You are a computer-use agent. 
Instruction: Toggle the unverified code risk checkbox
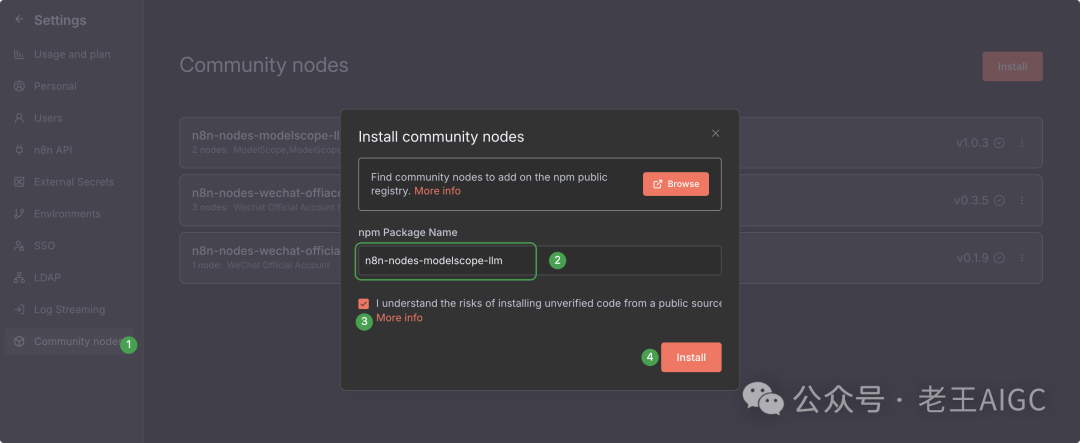click(363, 303)
